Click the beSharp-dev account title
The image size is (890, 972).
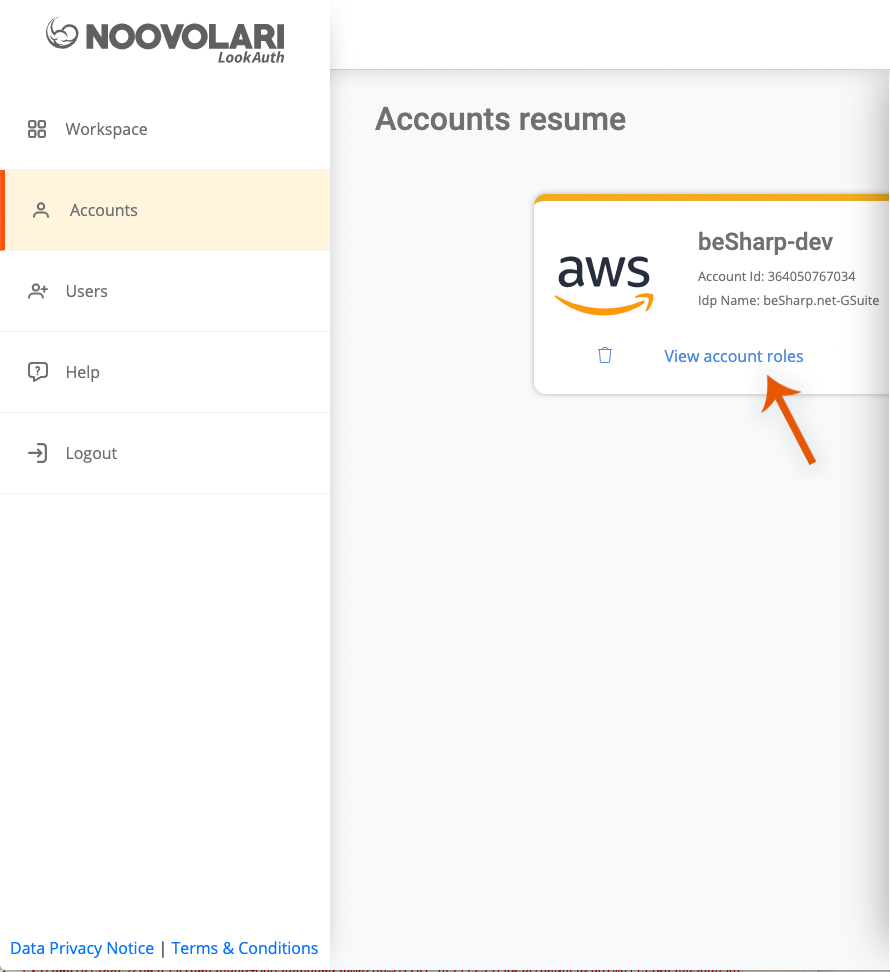tap(765, 242)
